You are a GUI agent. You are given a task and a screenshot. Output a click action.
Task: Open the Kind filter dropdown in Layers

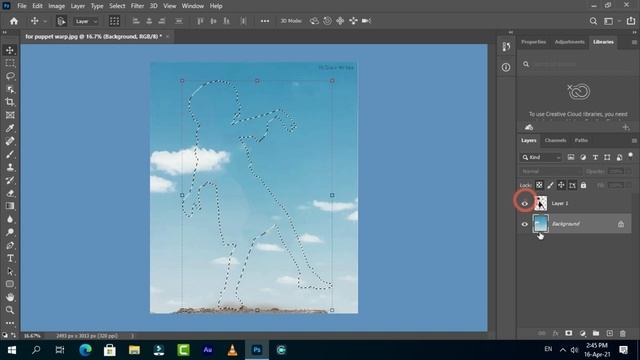pos(541,158)
